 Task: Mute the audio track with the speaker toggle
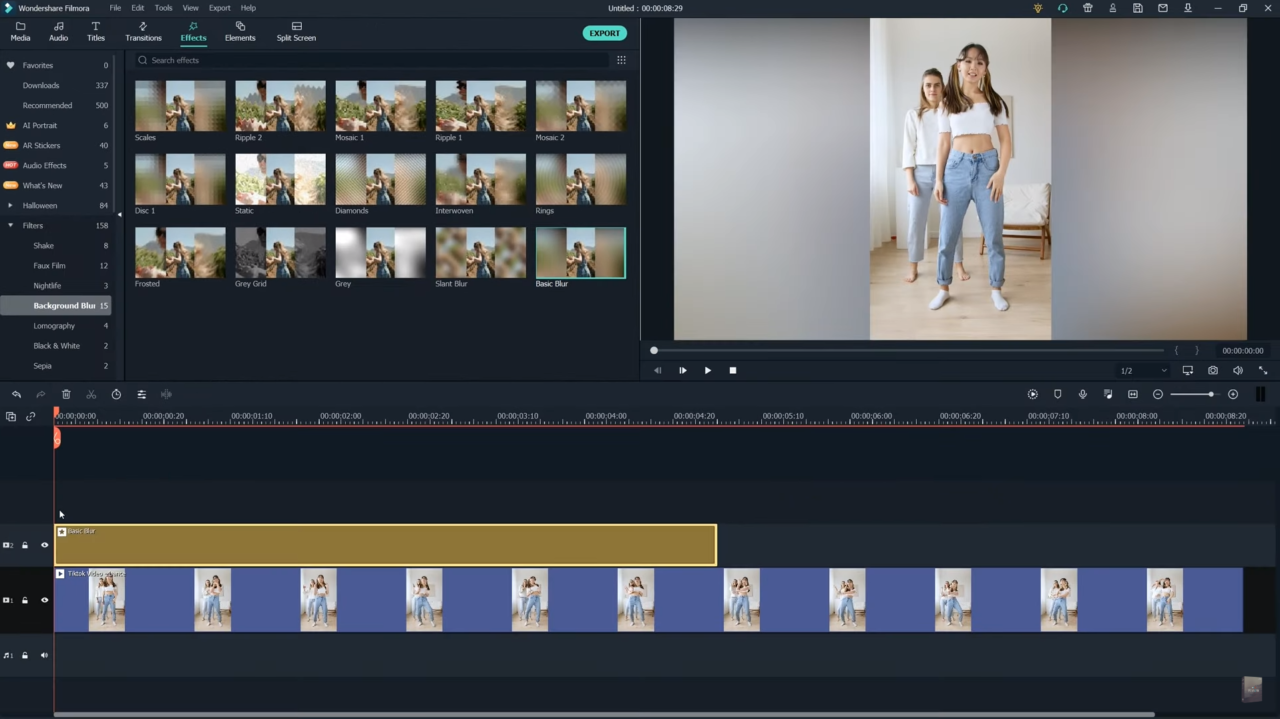point(44,655)
